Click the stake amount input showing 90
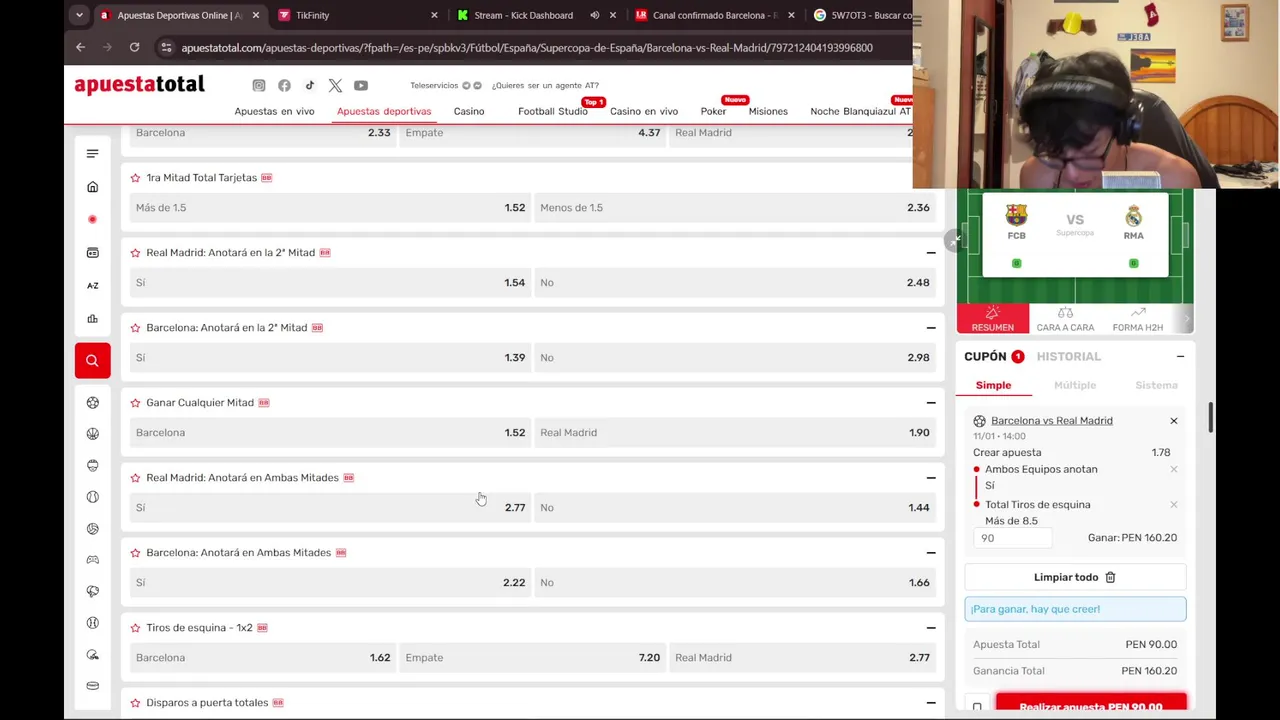 [x=1015, y=538]
